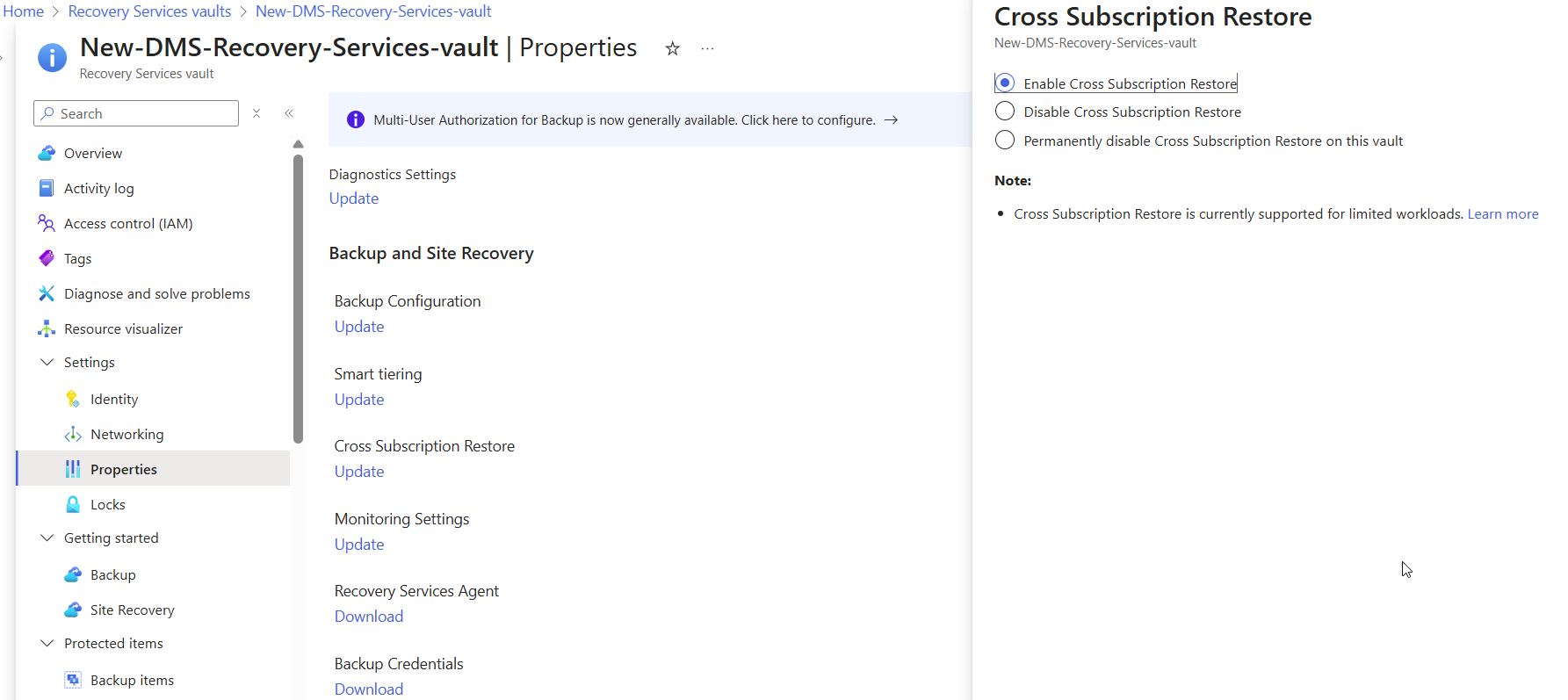
Task: Update Smart tiering
Action: click(x=359, y=400)
